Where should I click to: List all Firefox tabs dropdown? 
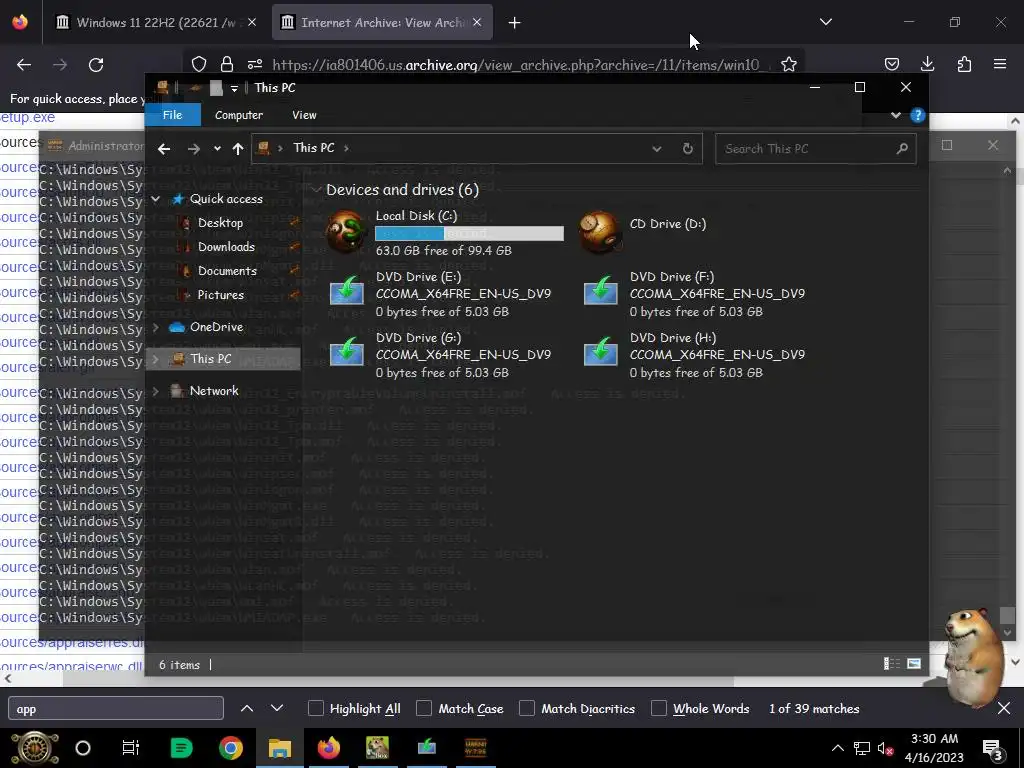tap(826, 22)
